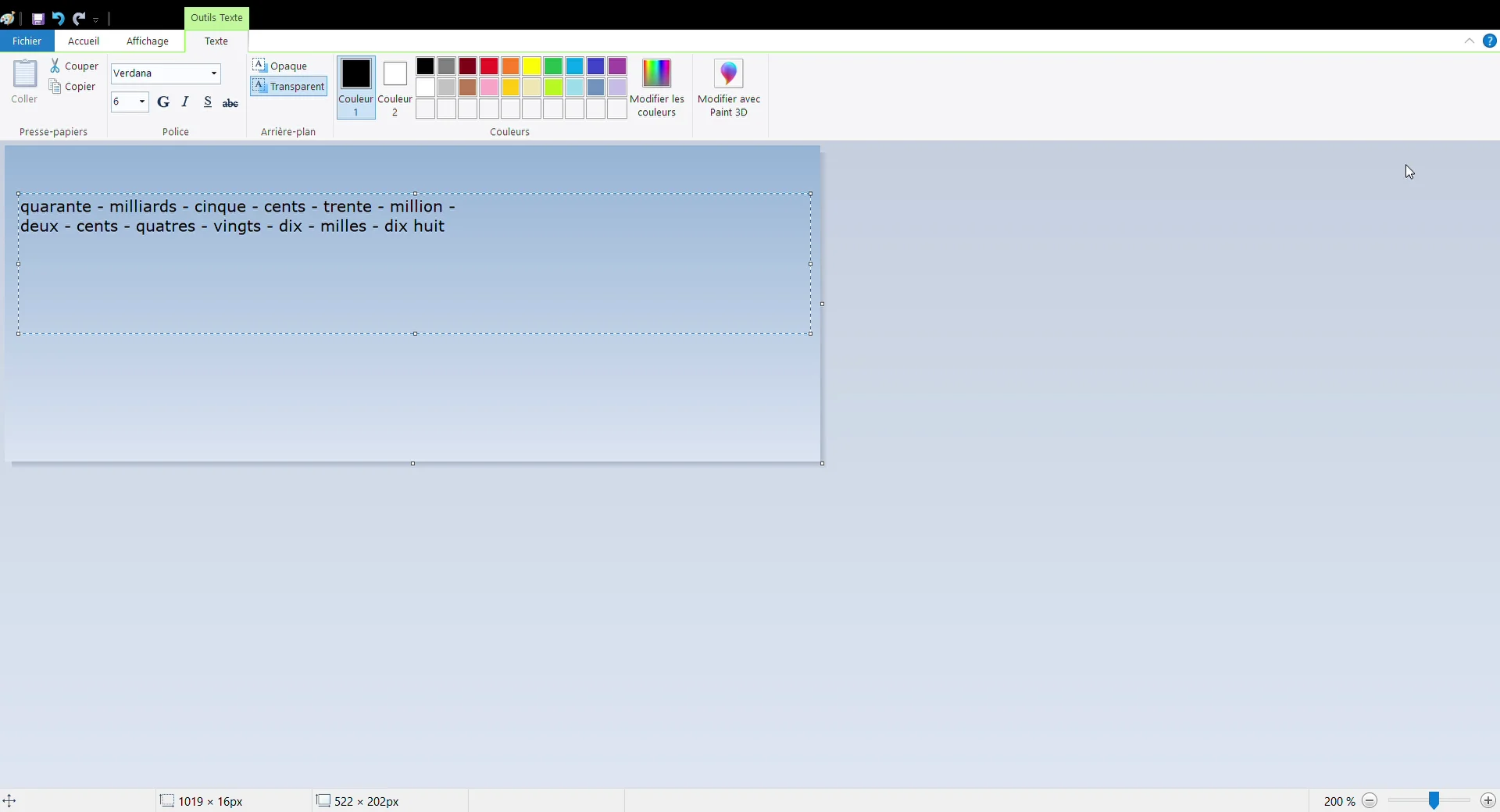Screen dimensions: 1500x812
Task: Open image with Paint 3D
Action: (x=729, y=86)
